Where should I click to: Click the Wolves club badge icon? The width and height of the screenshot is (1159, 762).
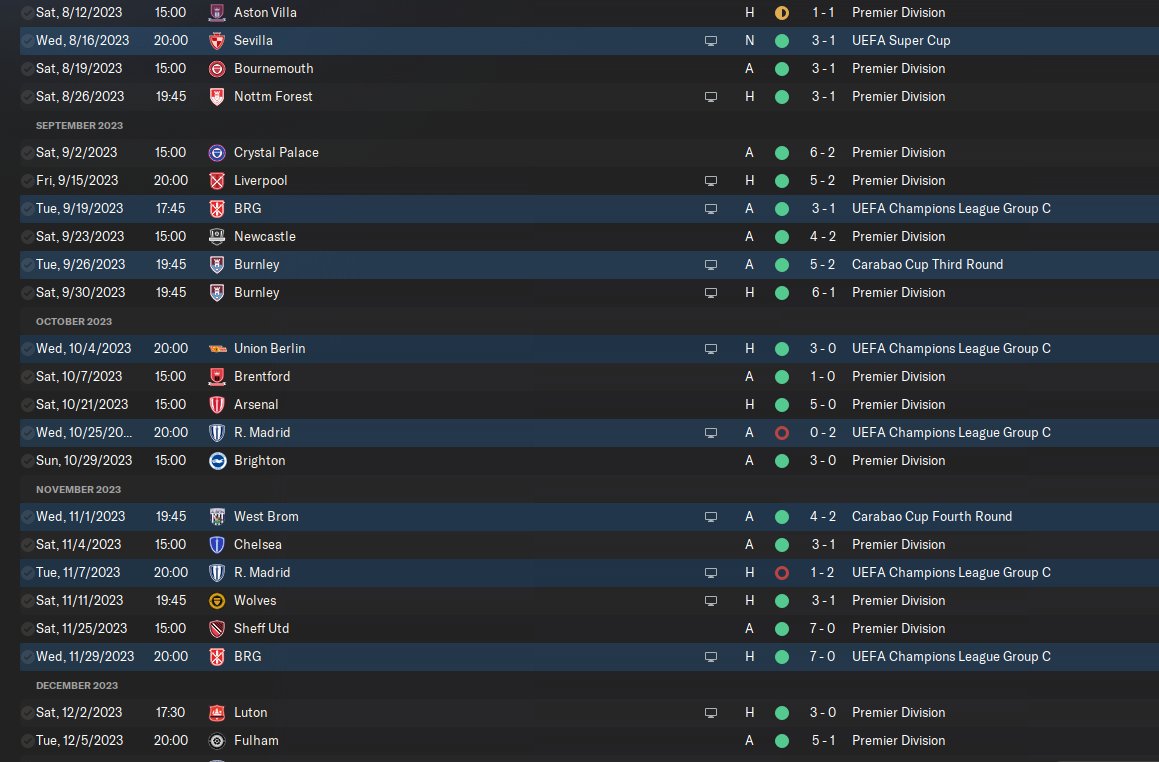(x=217, y=601)
